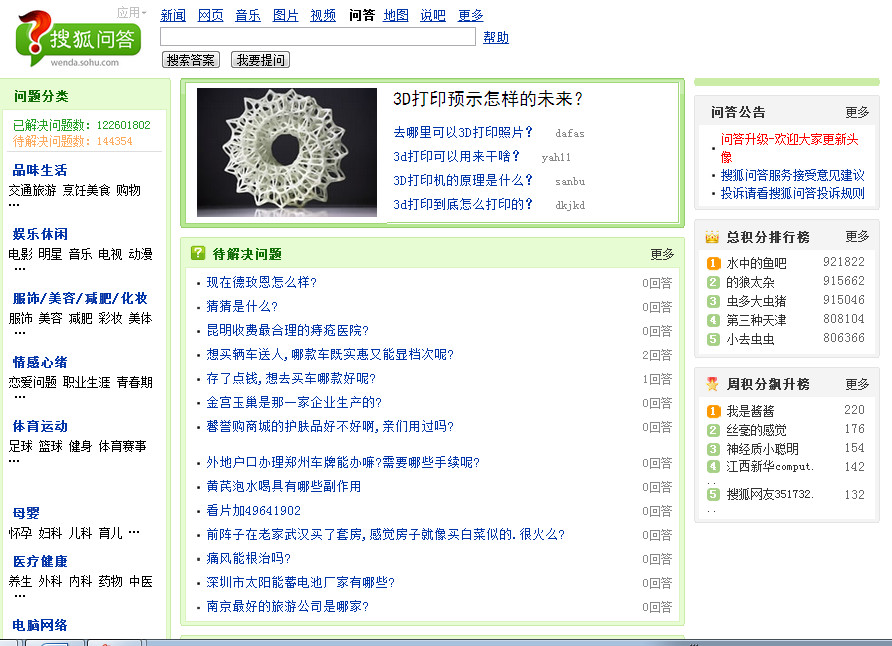This screenshot has width=892, height=646.
Task: Click 更多 in the 周积分飙升榜 header
Action: point(857,384)
